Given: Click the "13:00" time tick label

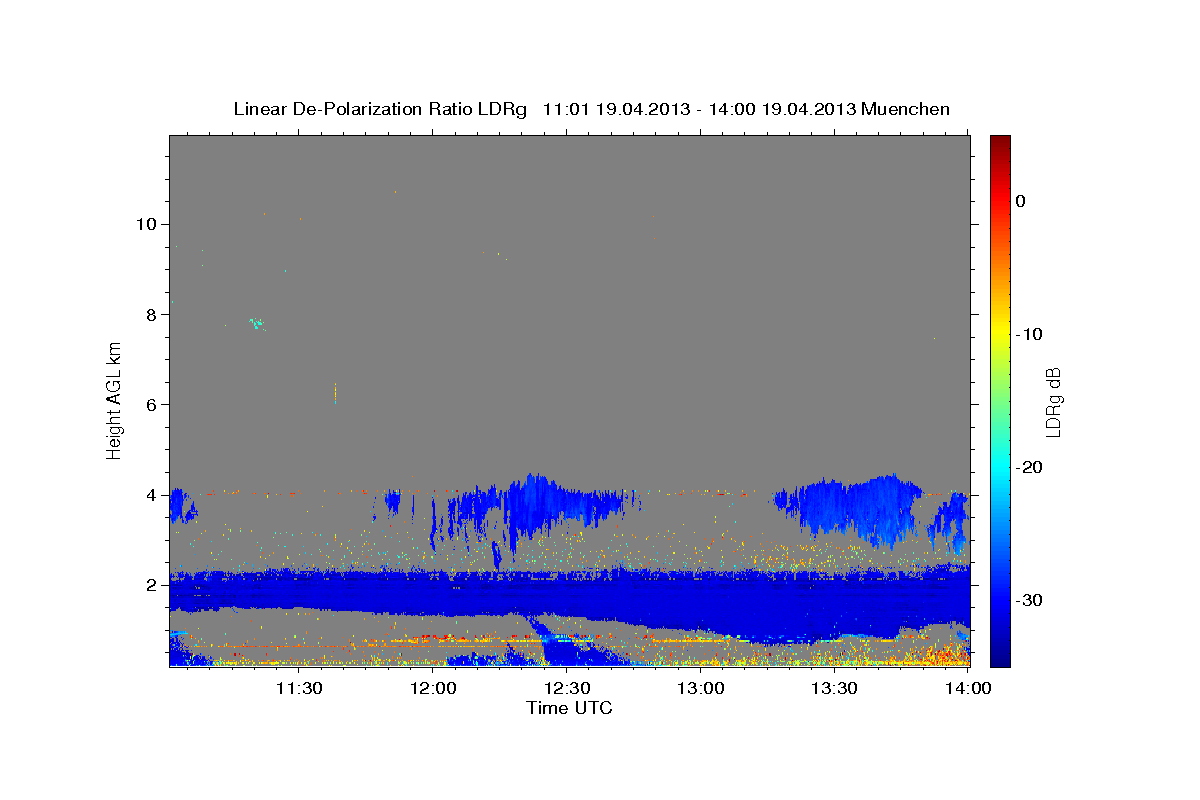Looking at the screenshot, I should point(701,688).
